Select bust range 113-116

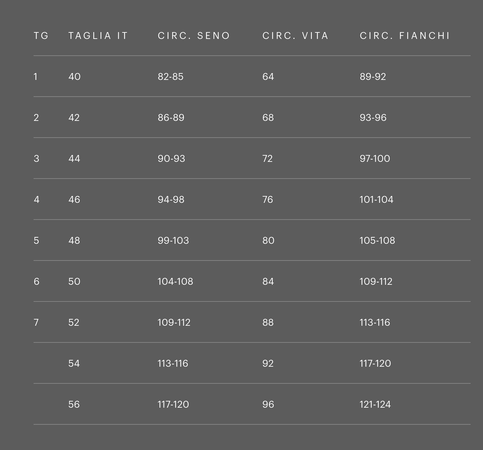pos(173,364)
